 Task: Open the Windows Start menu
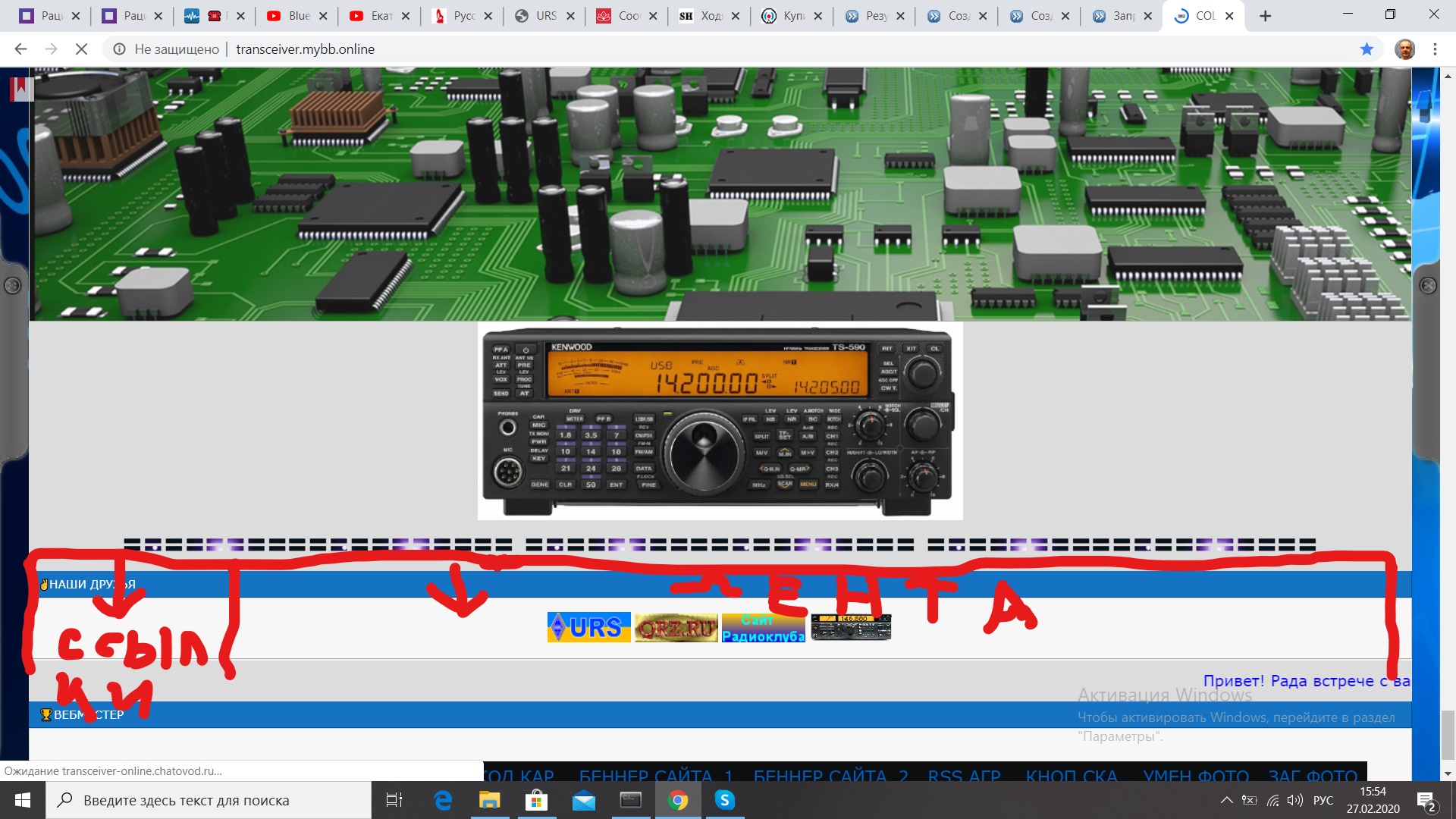23,800
